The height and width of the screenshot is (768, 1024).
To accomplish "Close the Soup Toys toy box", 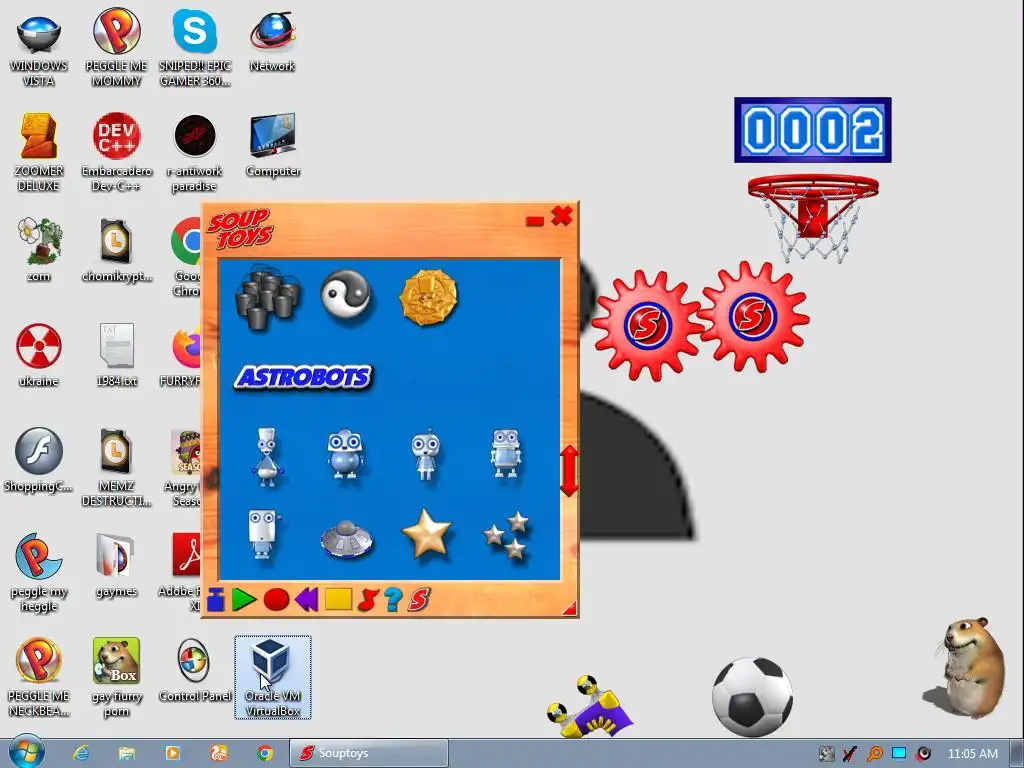I will point(562,216).
